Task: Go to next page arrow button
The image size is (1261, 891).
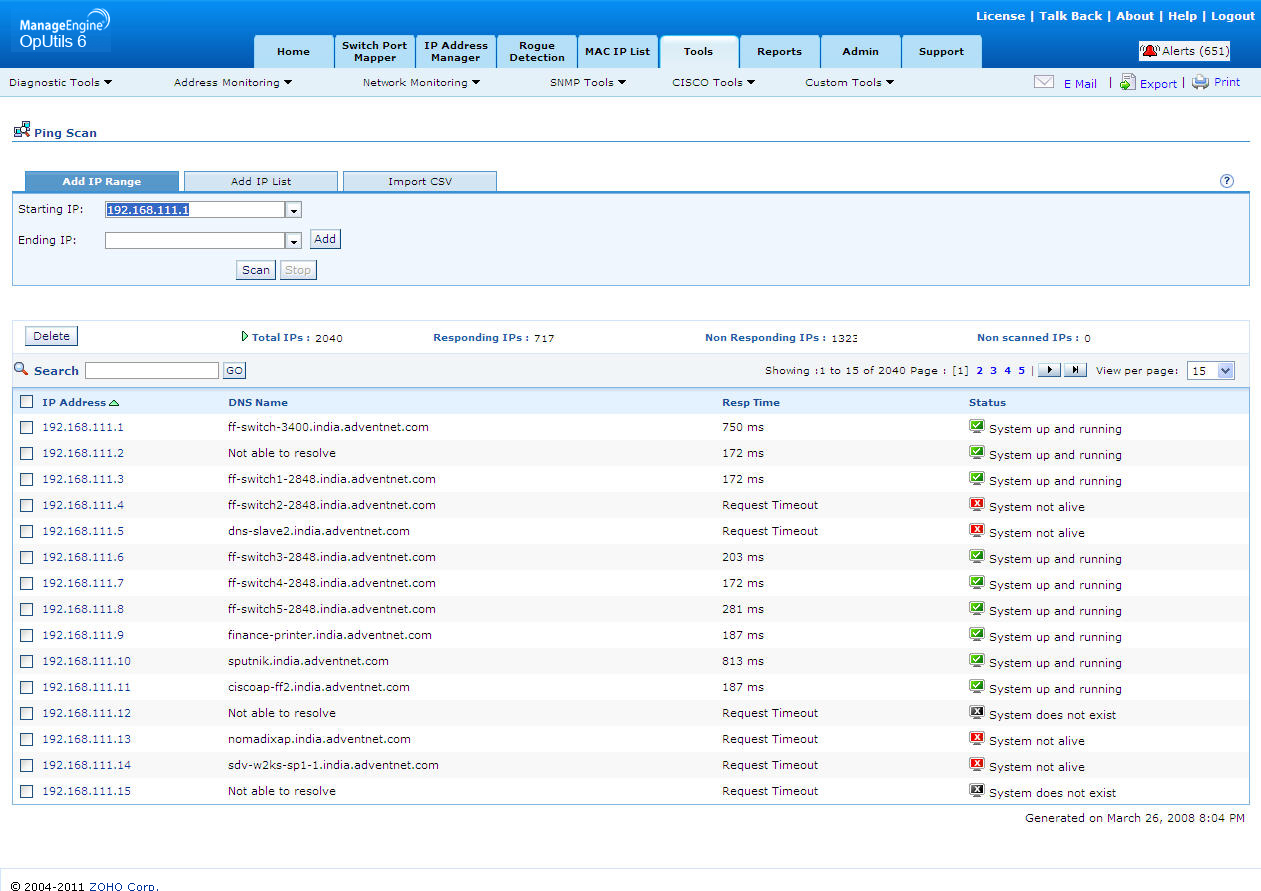Action: click(x=1048, y=370)
